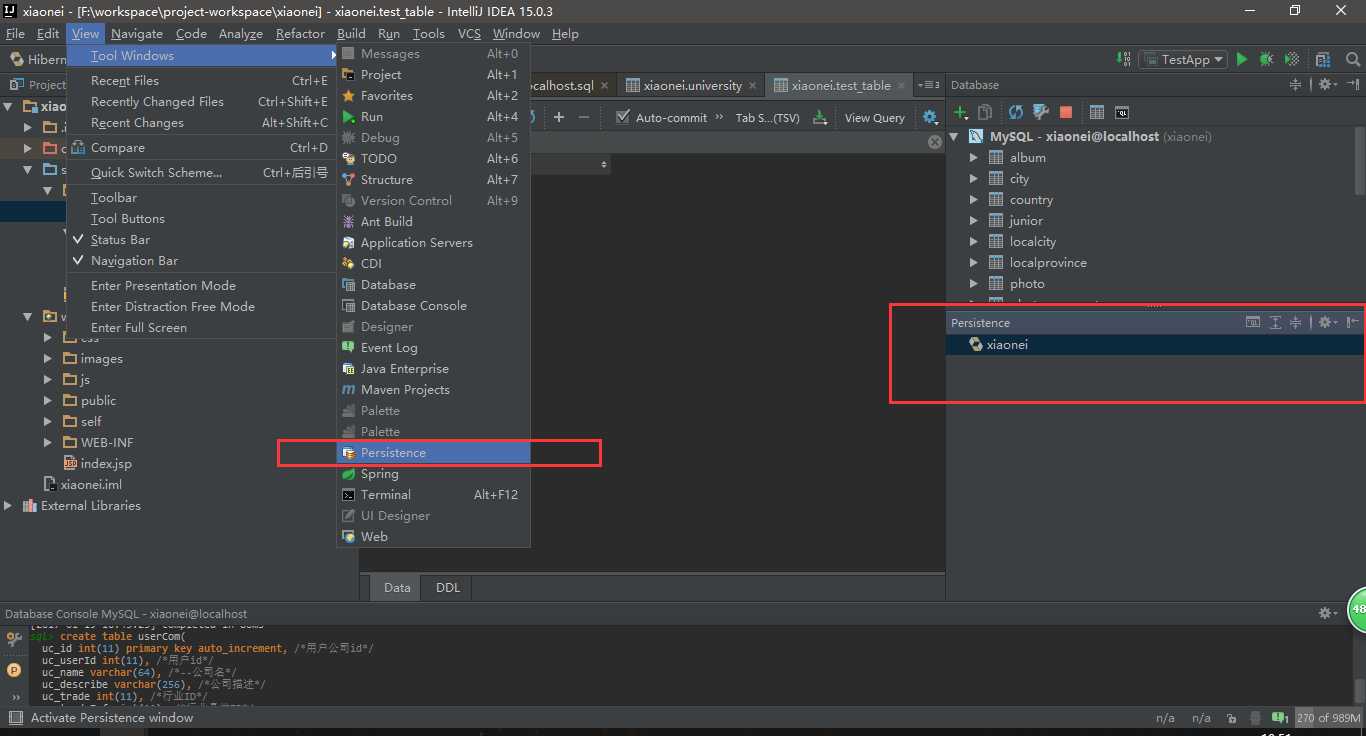Open table editor icon in Database panel

tap(1097, 113)
